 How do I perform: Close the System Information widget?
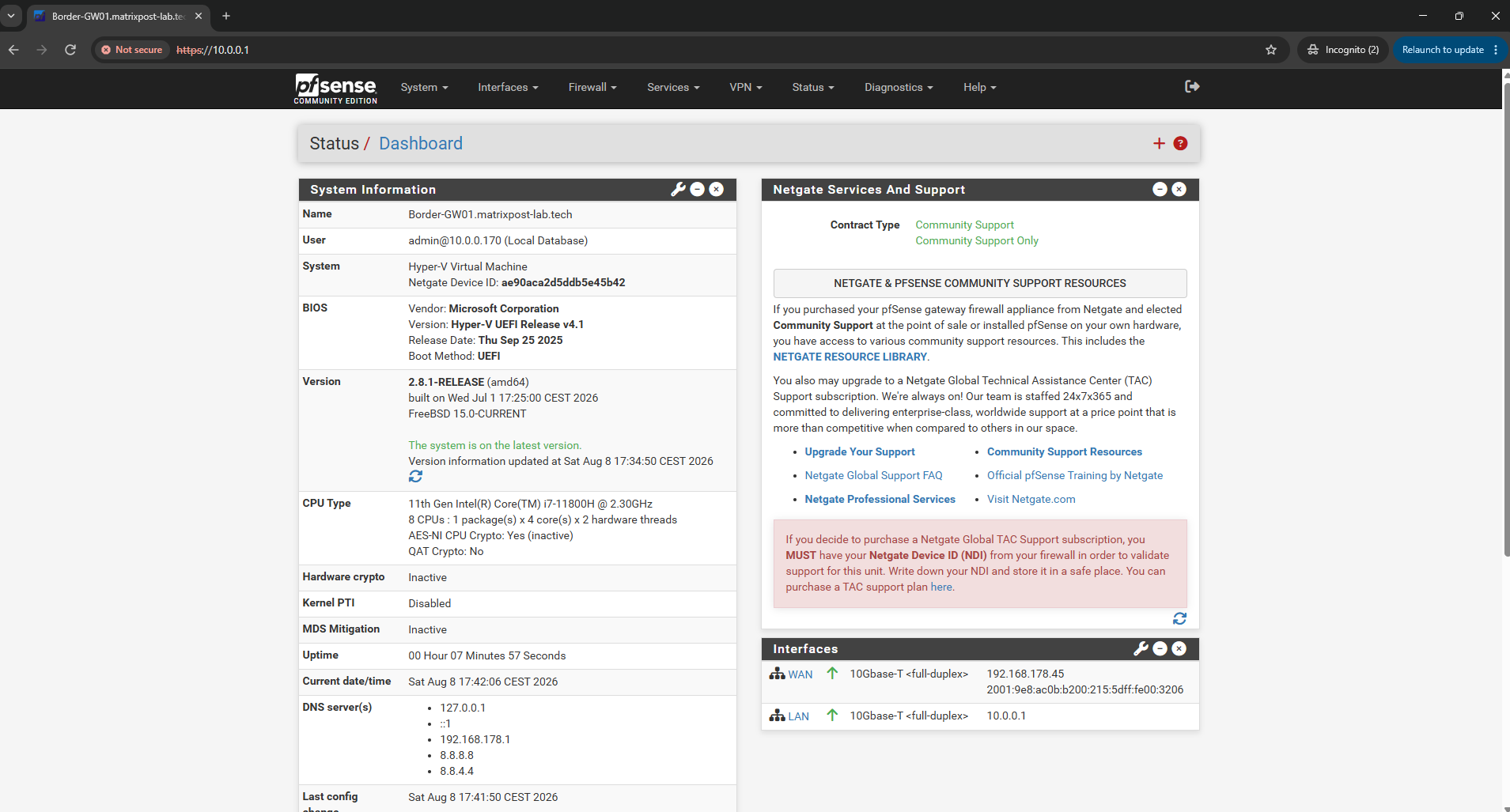[x=717, y=189]
